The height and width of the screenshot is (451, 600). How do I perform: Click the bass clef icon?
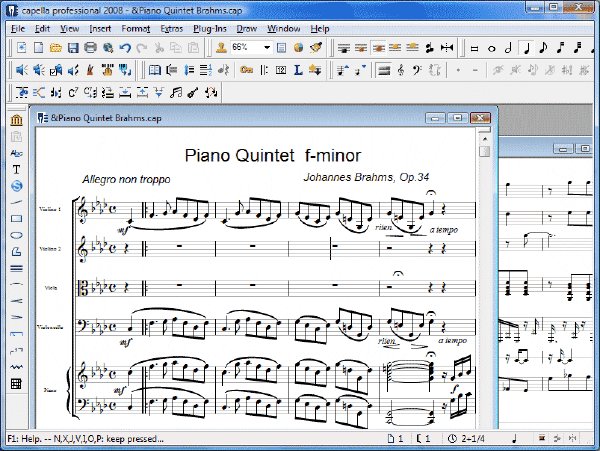(x=417, y=70)
